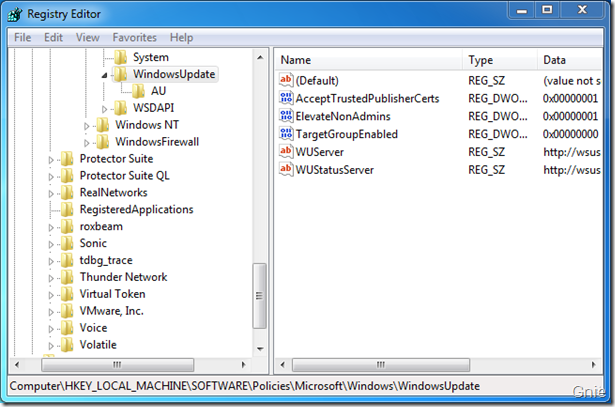Click the tdbg_trace folder icon
Image resolution: width=615 pixels, height=407 pixels.
67,260
